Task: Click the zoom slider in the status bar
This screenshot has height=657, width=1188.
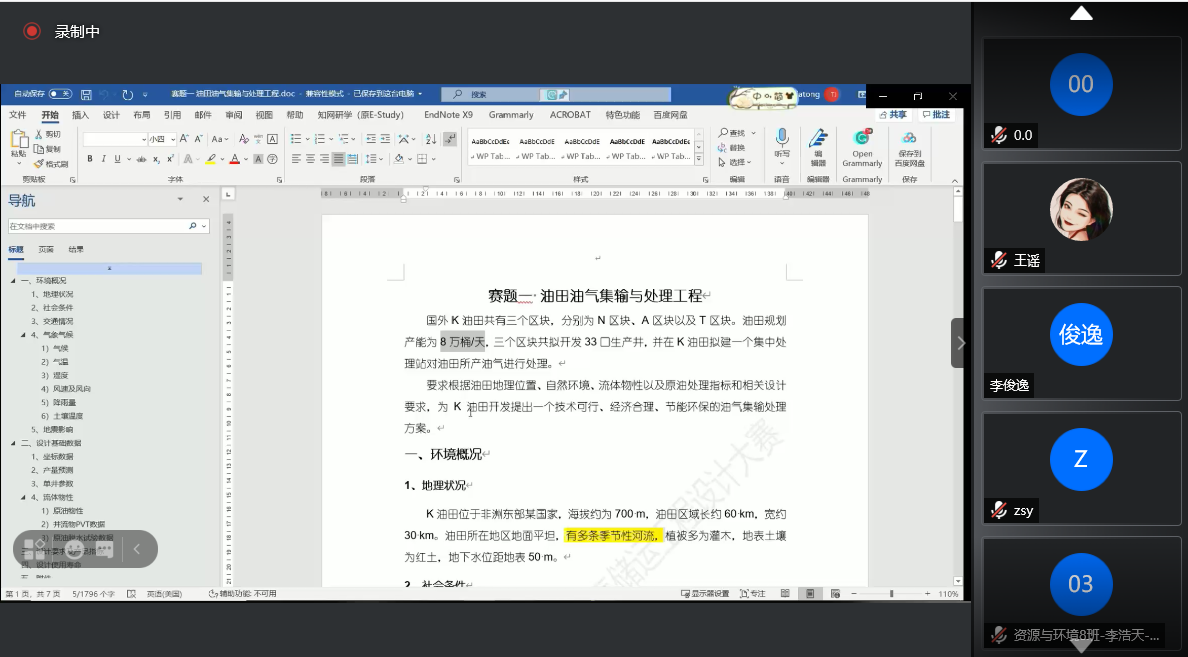Action: click(891, 593)
